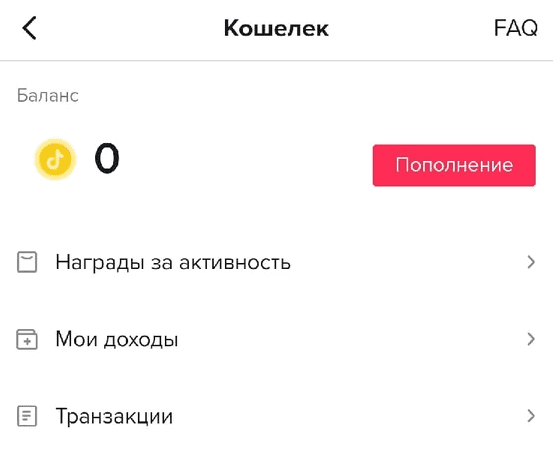Select the word активность in the rewards row

tap(235, 263)
